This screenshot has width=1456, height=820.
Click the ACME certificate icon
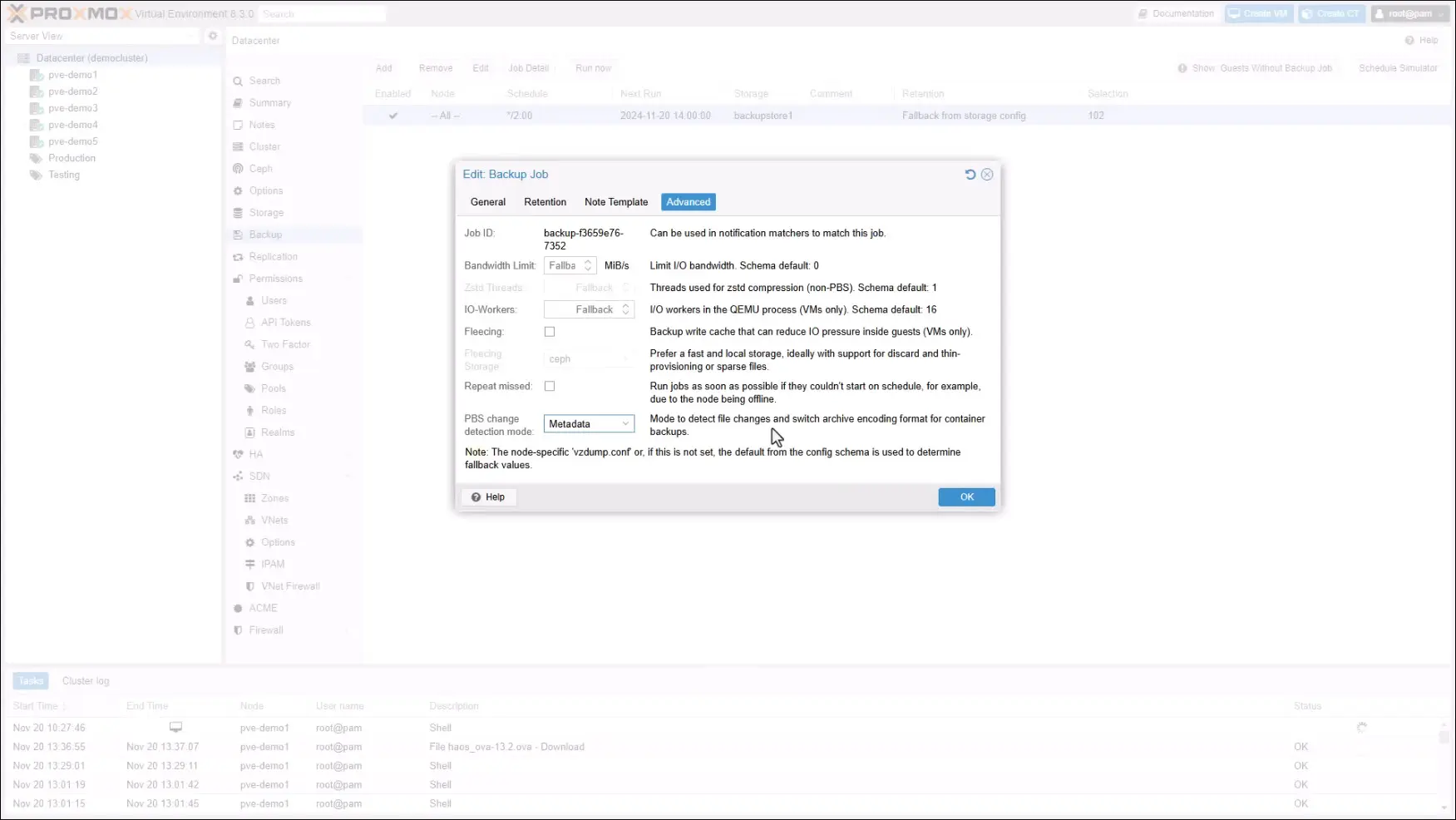(238, 608)
